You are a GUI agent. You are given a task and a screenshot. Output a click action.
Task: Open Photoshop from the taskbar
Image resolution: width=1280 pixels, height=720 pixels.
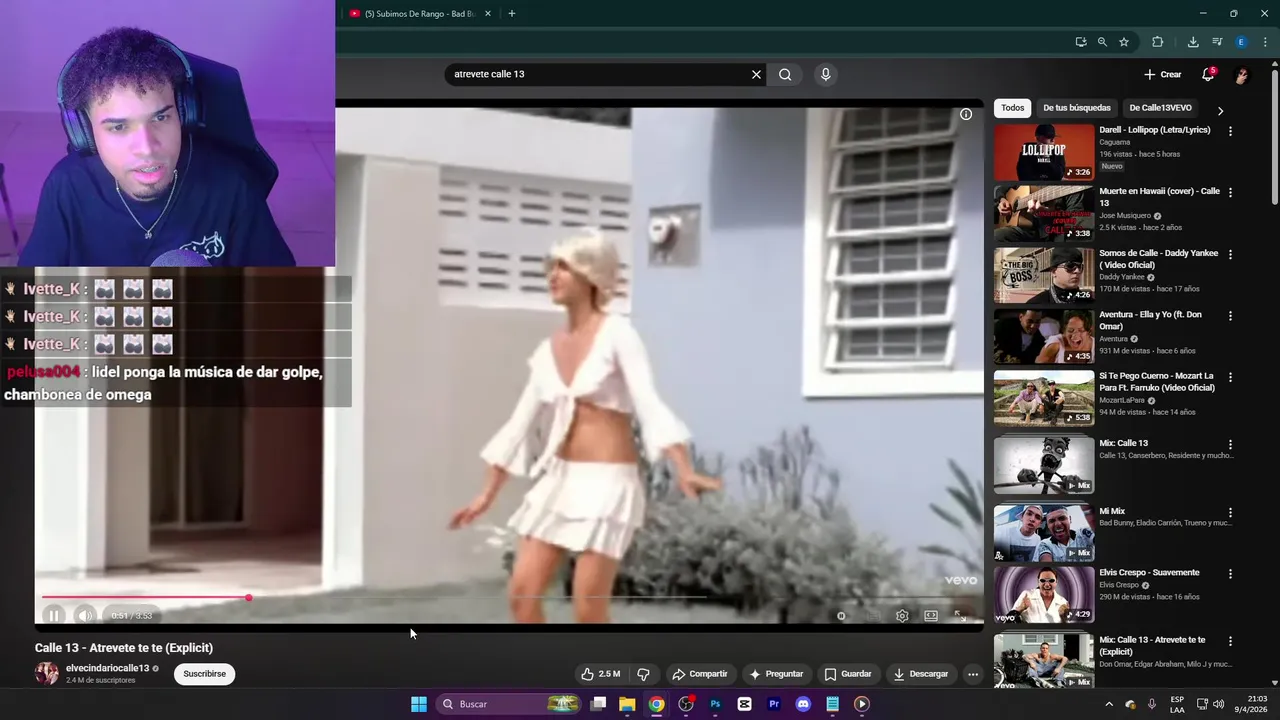(x=715, y=704)
